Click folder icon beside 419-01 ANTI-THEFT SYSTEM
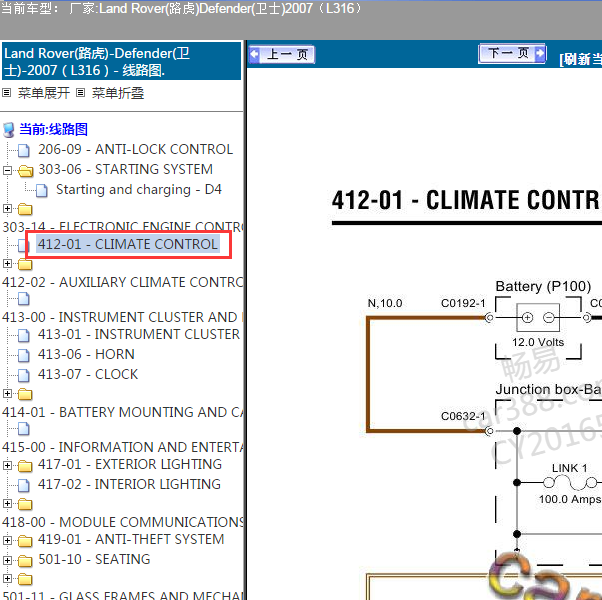Viewport: 602px width, 600px height. pyautogui.click(x=25, y=541)
